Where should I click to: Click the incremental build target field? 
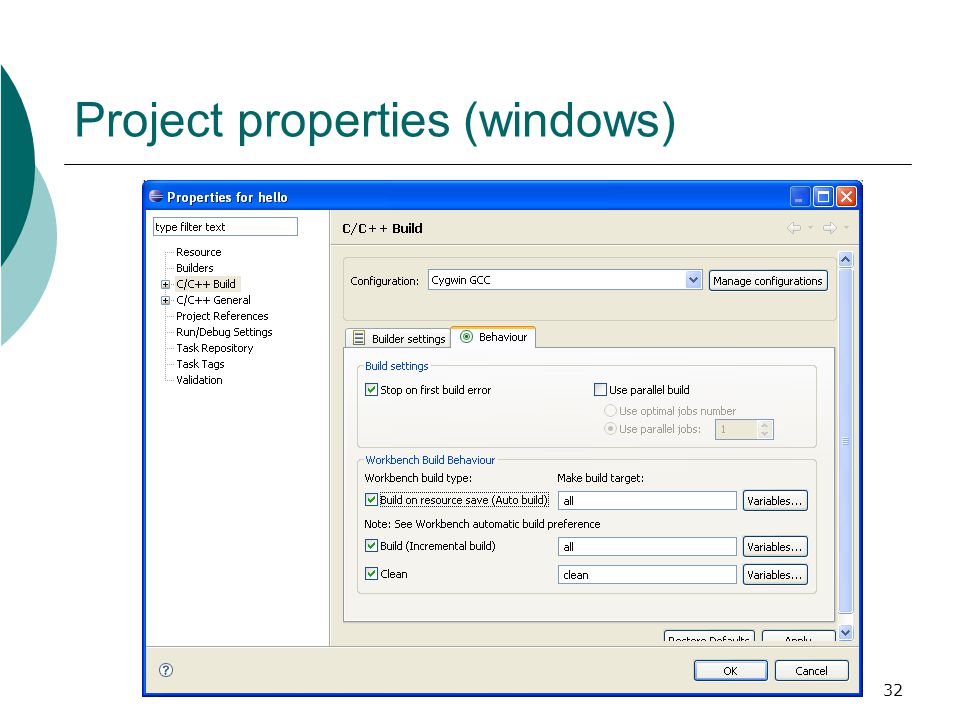point(647,546)
